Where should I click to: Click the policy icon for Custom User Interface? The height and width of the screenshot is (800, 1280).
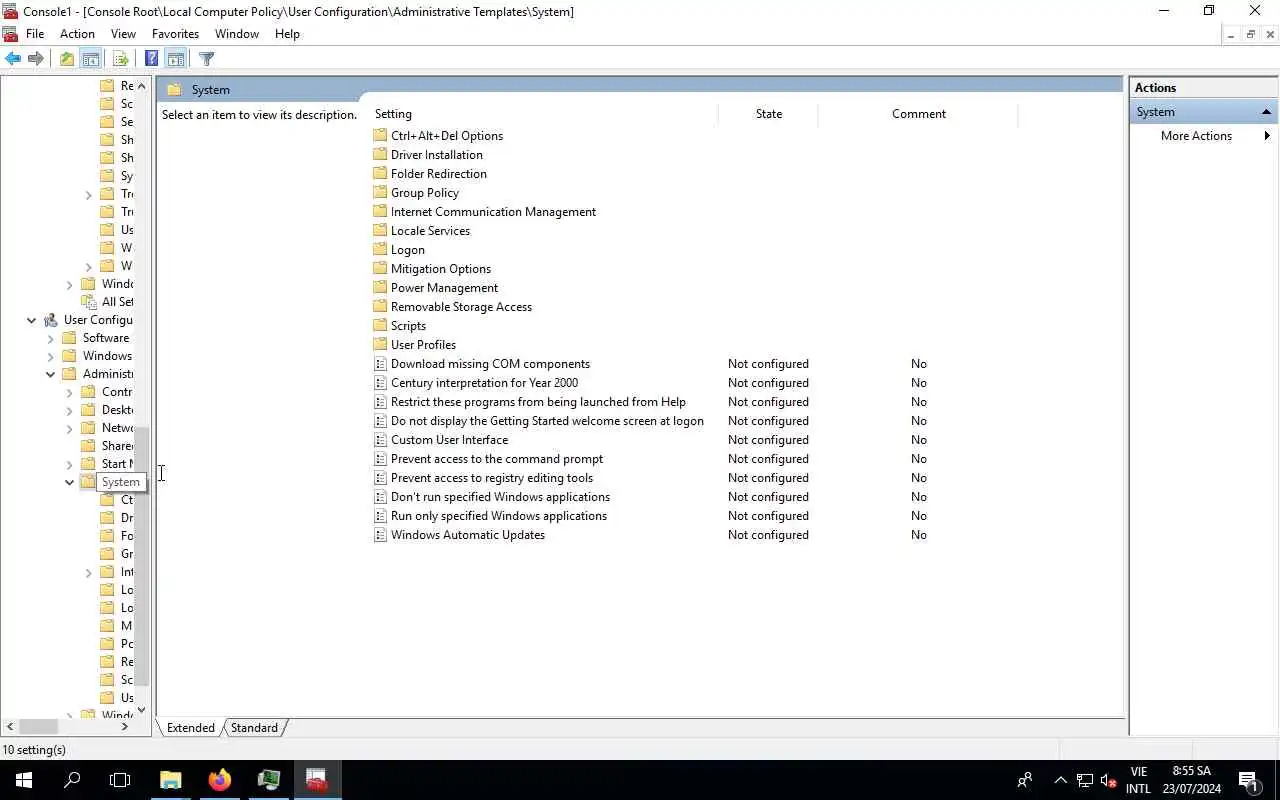(380, 440)
